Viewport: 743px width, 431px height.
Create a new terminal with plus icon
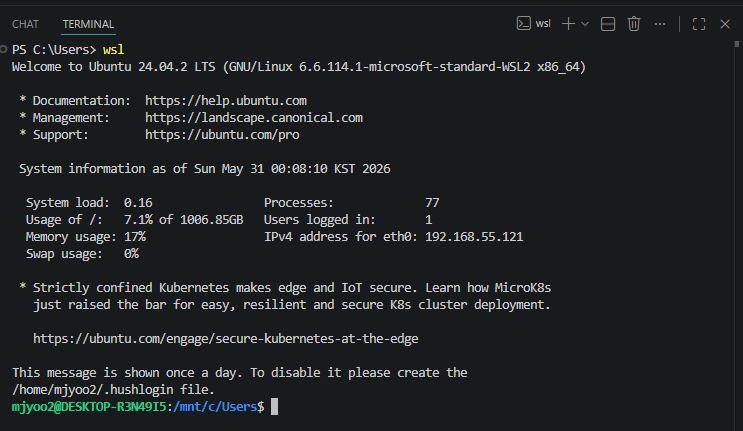pyautogui.click(x=568, y=24)
